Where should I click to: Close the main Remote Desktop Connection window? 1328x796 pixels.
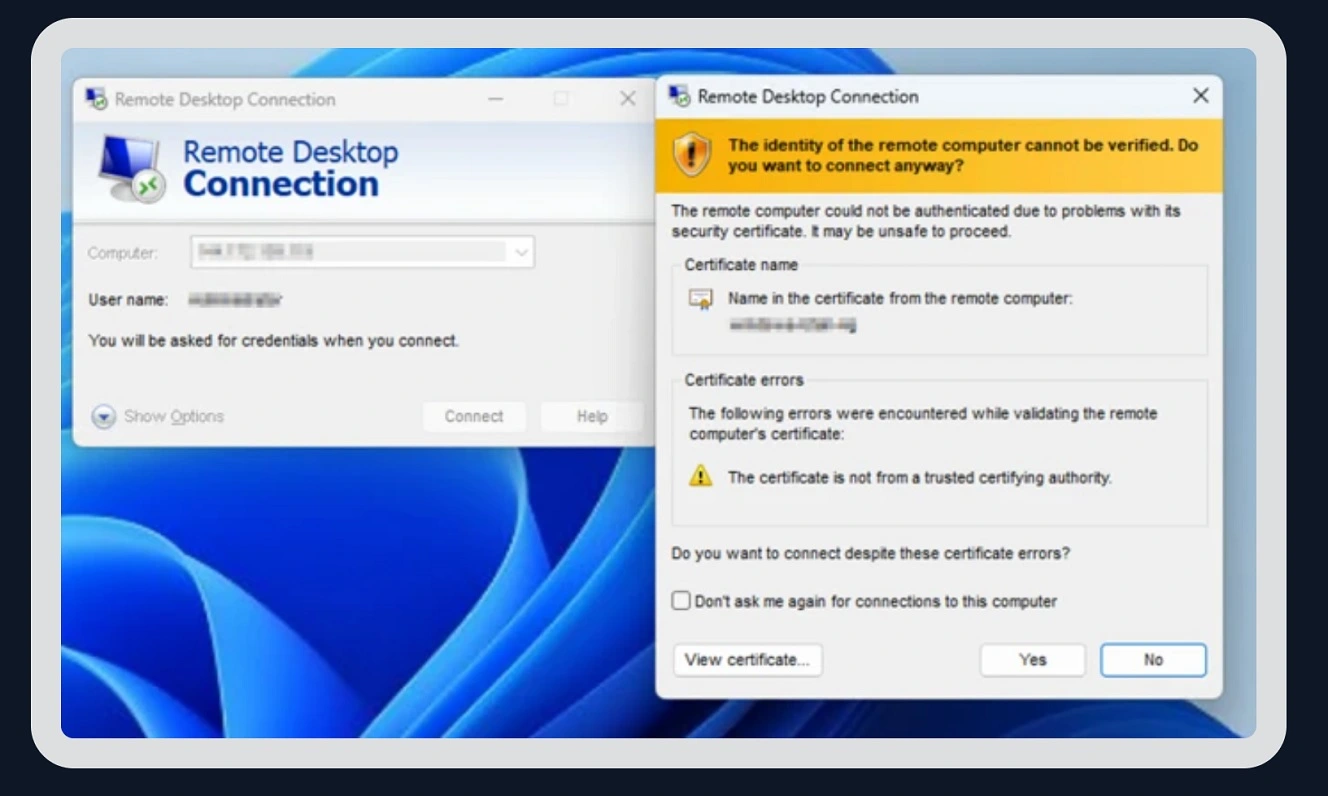pos(628,98)
